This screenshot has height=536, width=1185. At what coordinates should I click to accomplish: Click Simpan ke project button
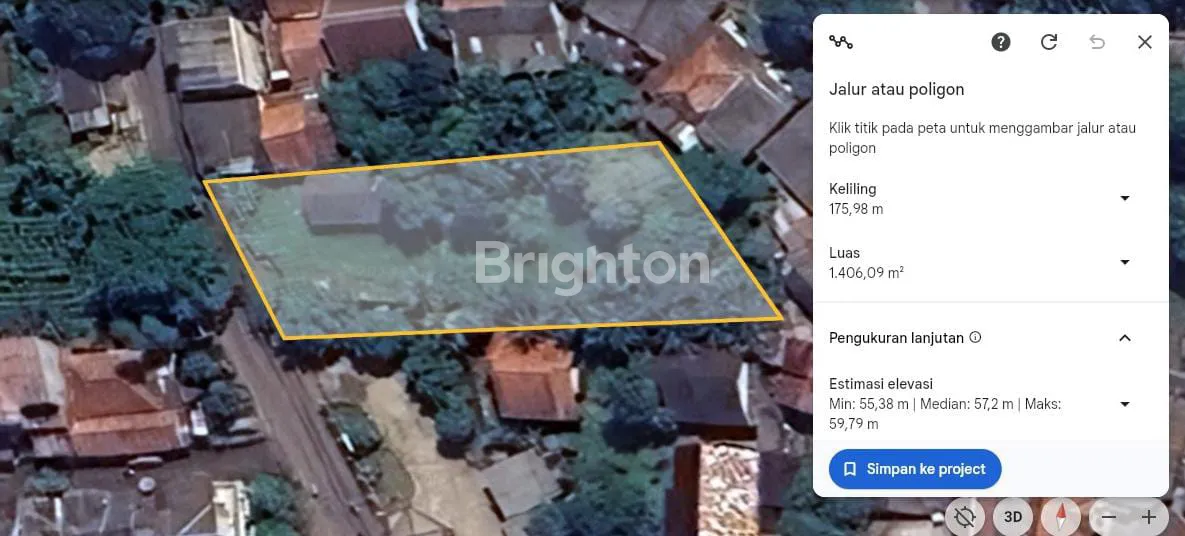915,469
